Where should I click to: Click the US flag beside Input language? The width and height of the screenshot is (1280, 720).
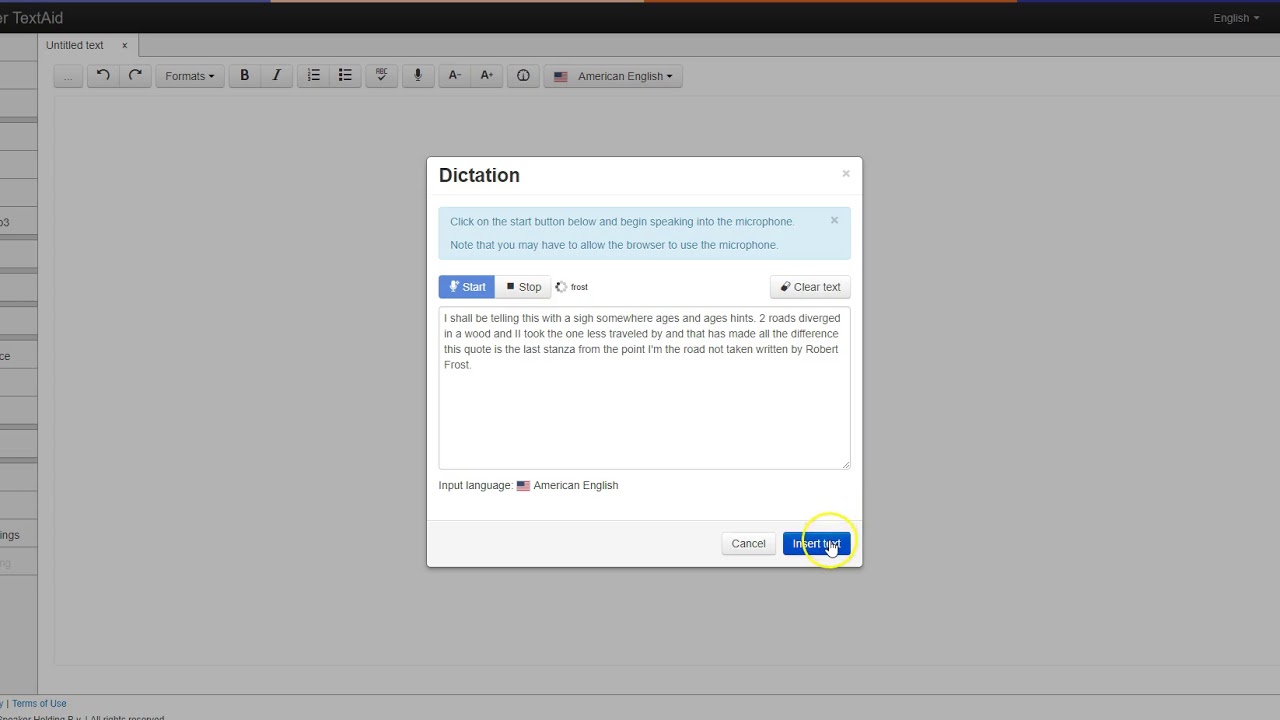click(x=523, y=486)
